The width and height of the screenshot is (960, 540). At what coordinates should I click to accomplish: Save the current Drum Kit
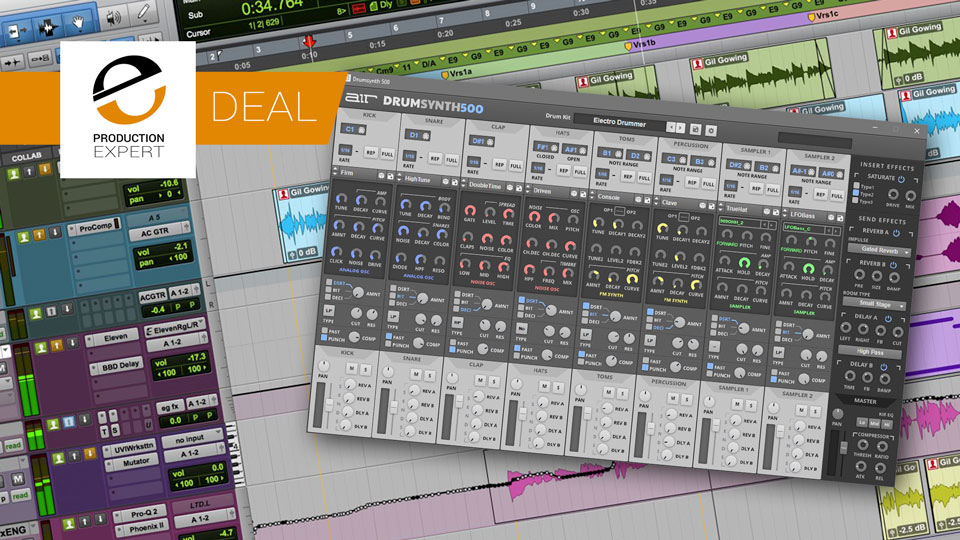[696, 129]
